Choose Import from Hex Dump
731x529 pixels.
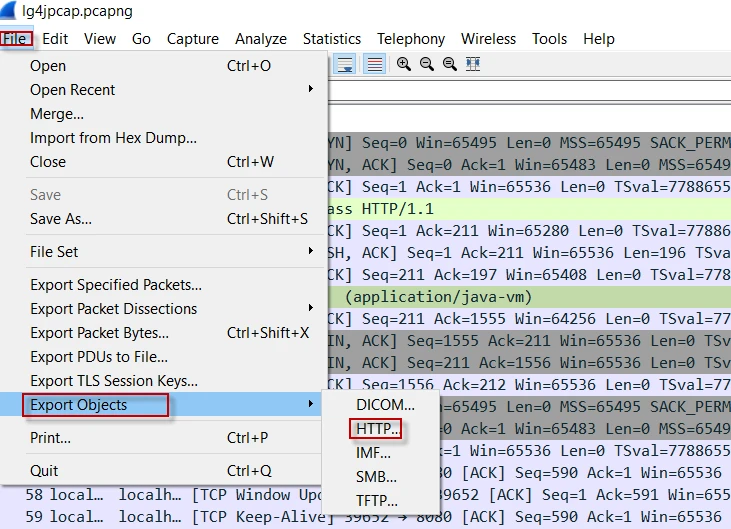click(x=113, y=138)
